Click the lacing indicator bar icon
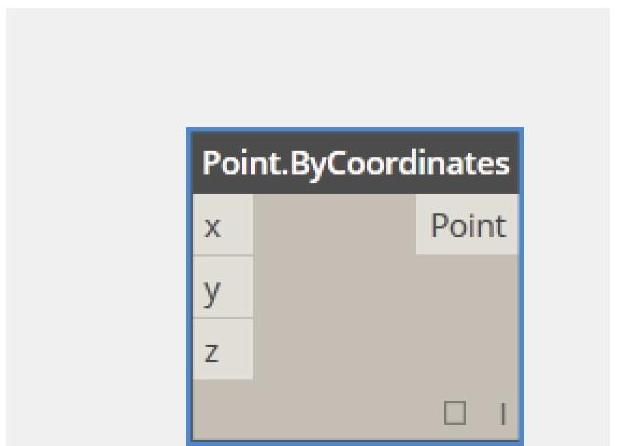This screenshot has height=446, width=627. pyautogui.click(x=503, y=414)
